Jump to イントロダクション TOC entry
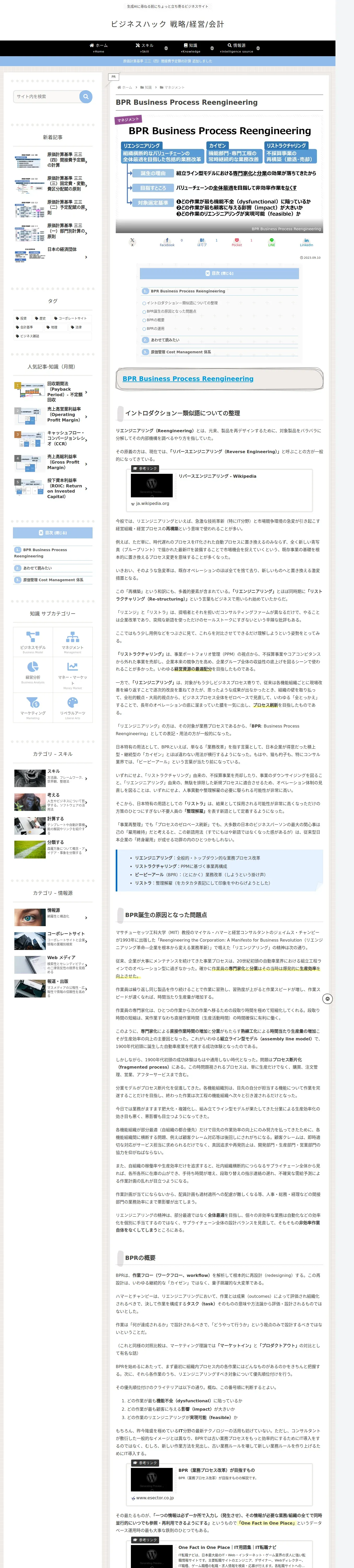The image size is (354, 1568). point(182,303)
